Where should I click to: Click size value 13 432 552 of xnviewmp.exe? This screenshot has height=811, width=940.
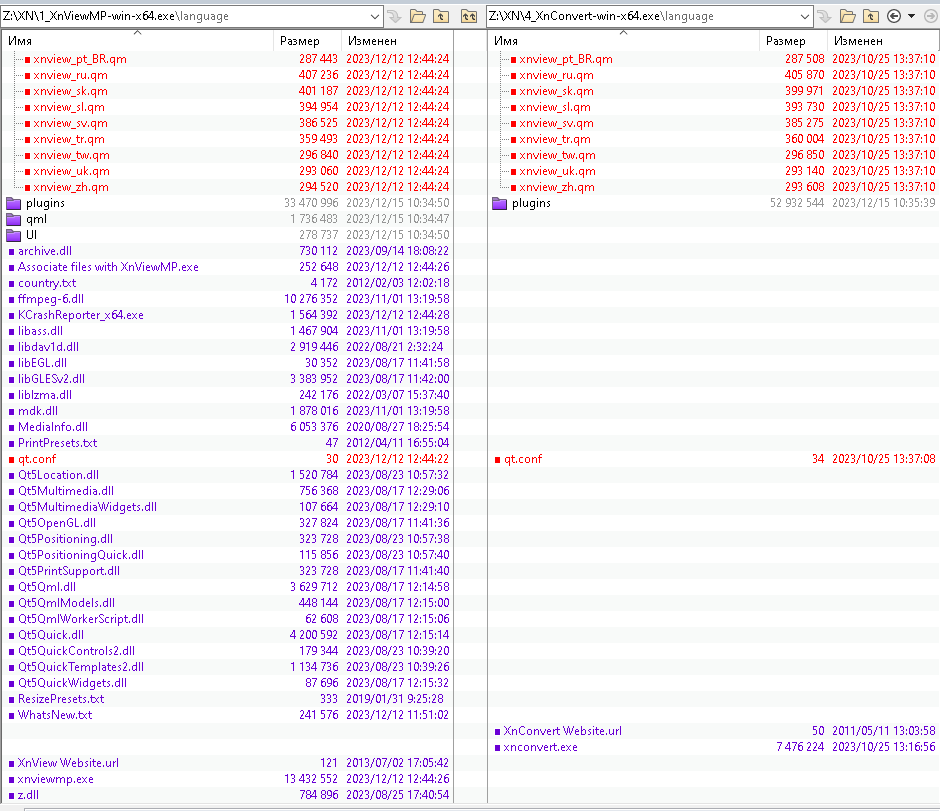[311, 779]
